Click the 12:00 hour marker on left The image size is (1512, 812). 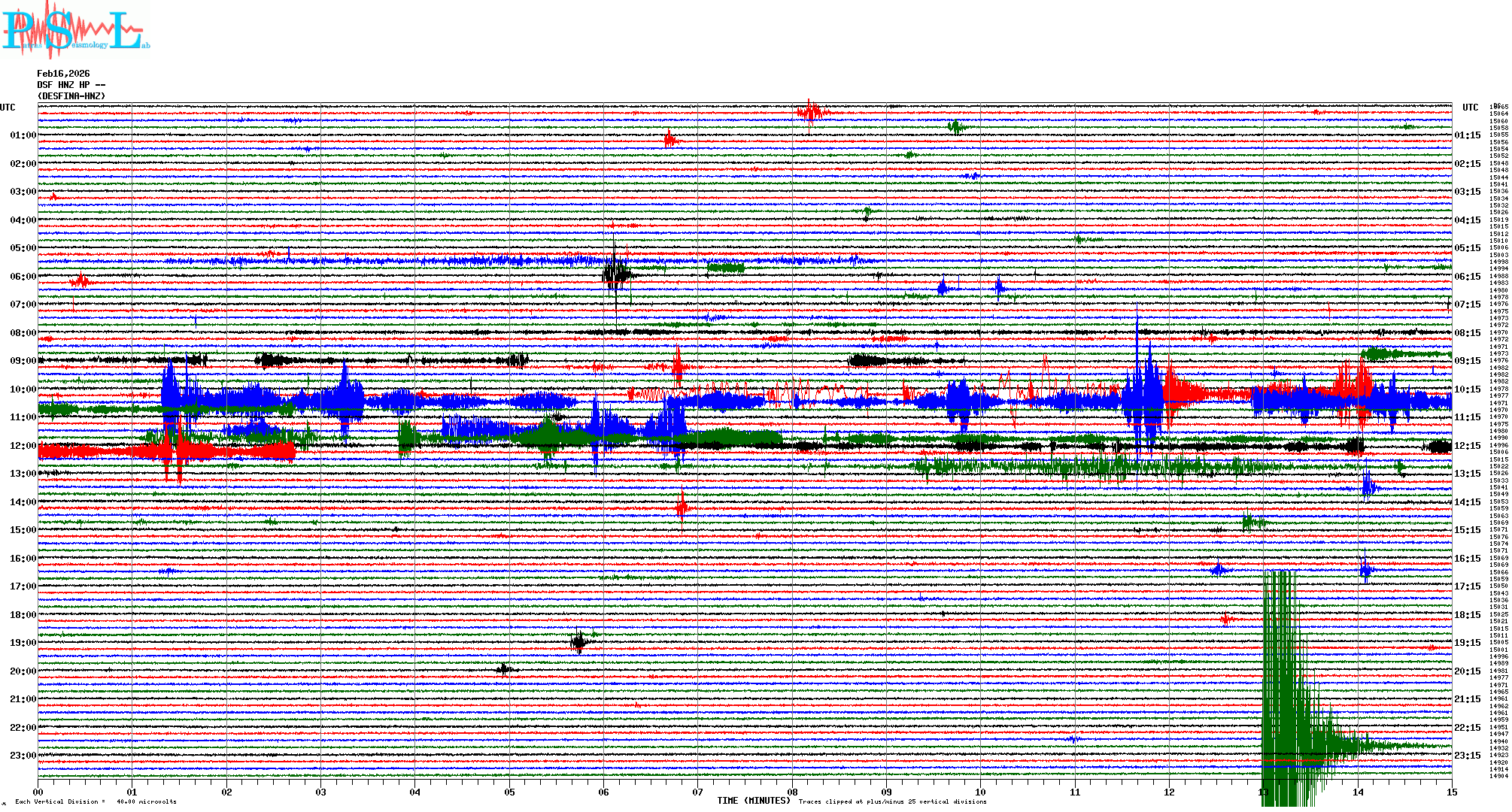click(23, 446)
